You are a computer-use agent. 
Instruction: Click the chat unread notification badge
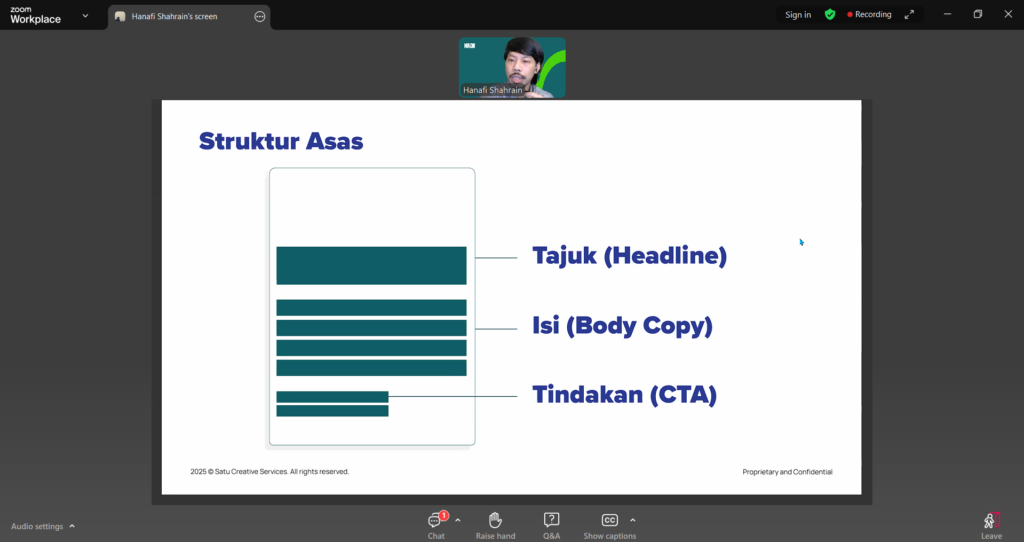click(x=443, y=515)
